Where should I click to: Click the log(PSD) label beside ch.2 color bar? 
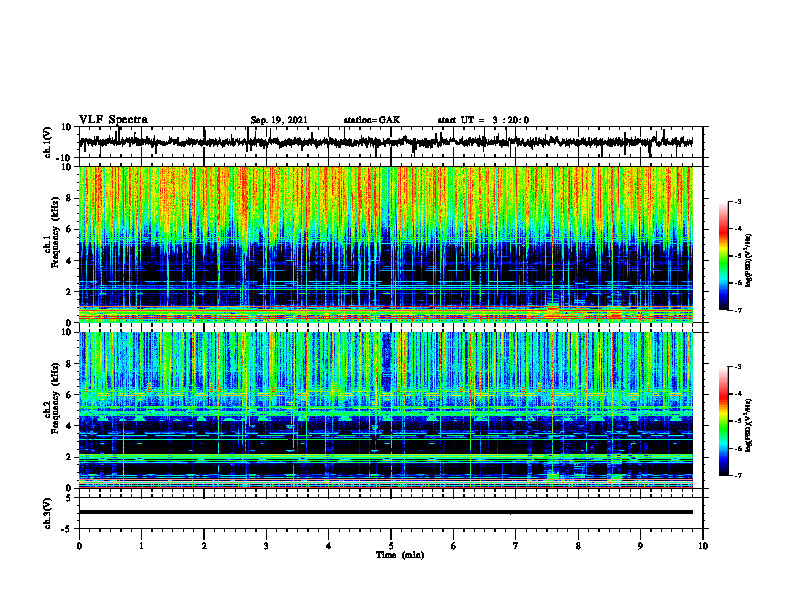749,426
